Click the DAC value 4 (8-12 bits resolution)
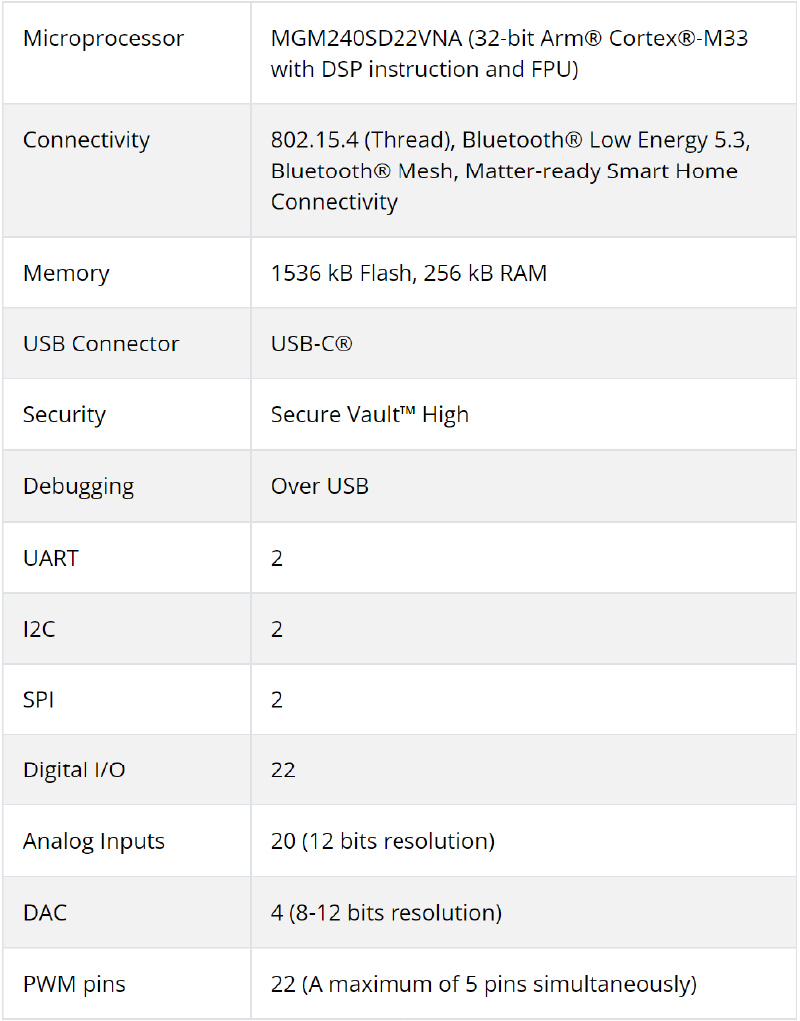This screenshot has height=1021, width=800. 385,913
